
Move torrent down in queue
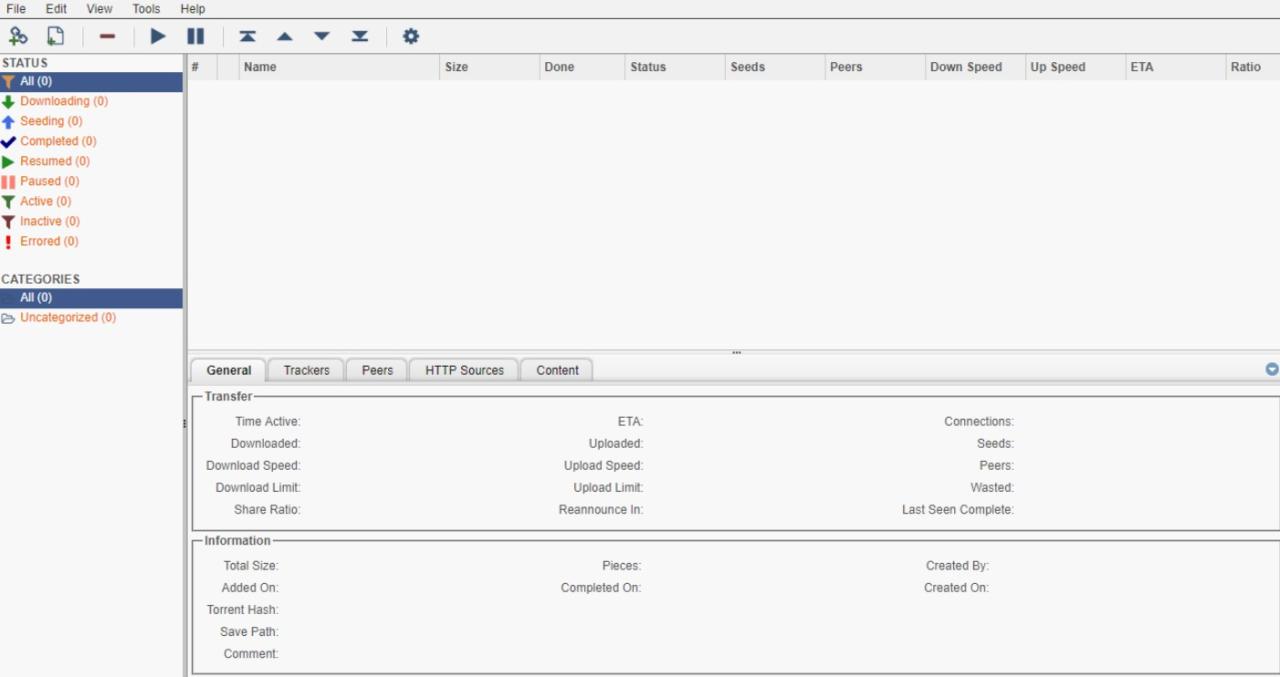click(322, 36)
